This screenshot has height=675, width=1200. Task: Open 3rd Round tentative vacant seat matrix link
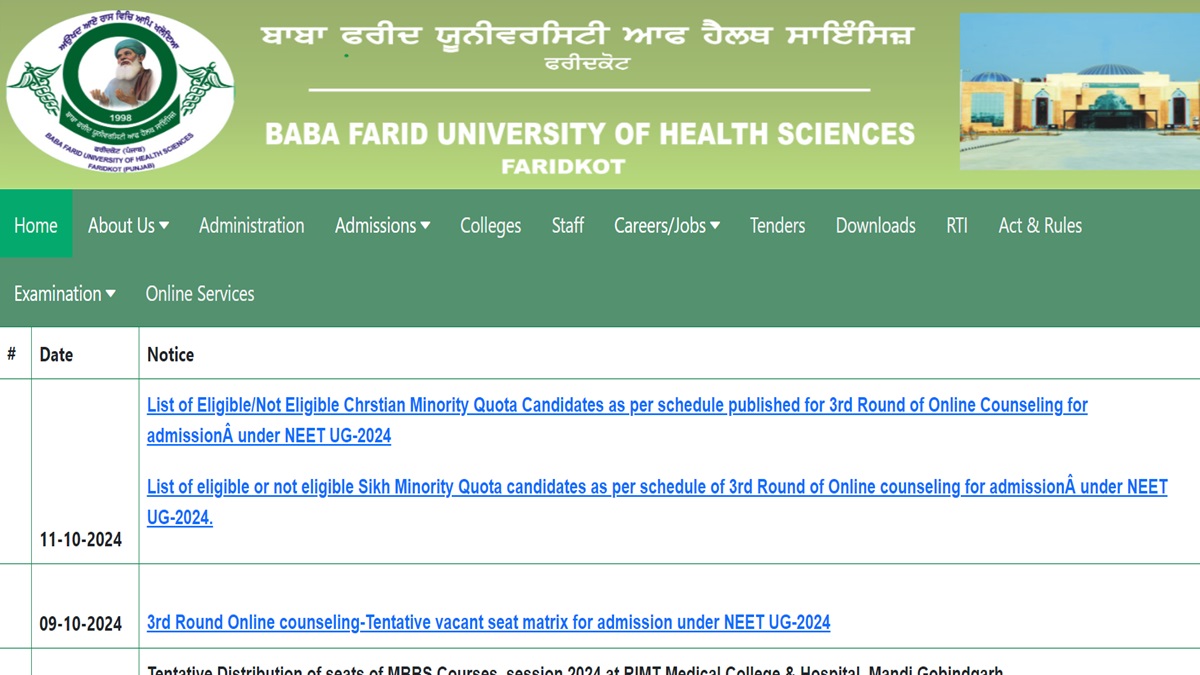tap(488, 622)
